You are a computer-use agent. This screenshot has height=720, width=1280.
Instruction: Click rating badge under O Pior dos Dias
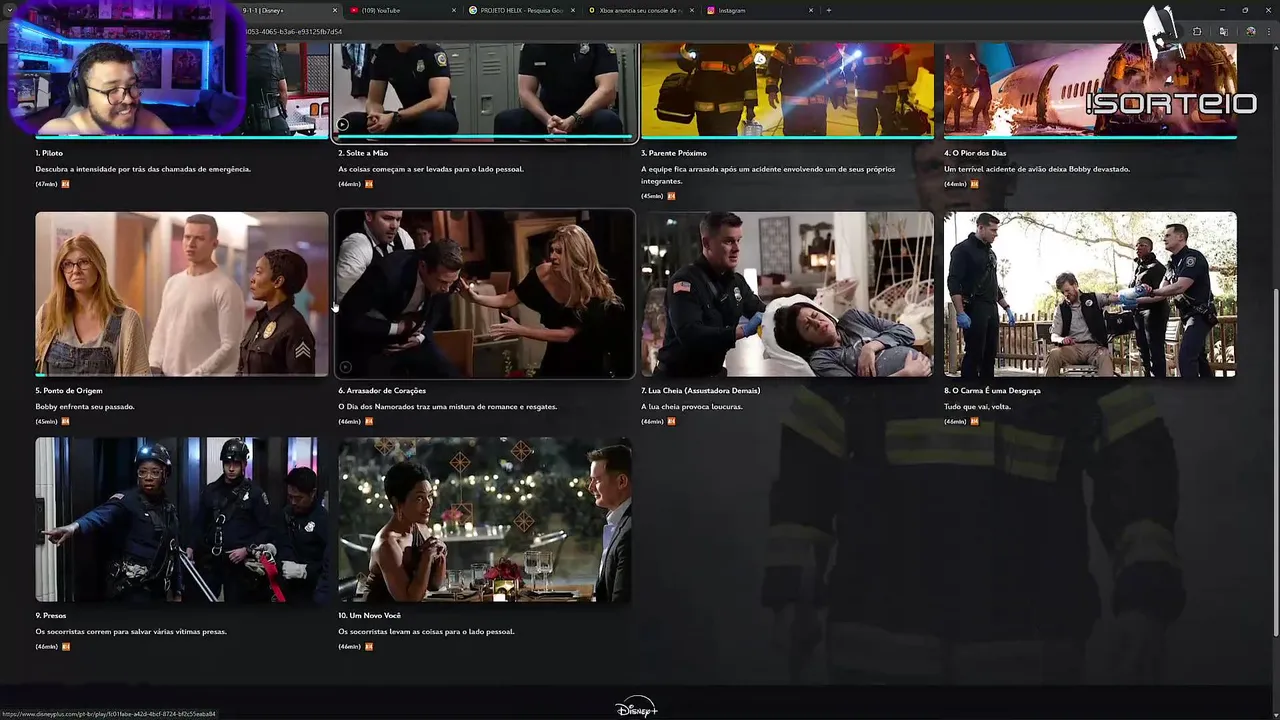[x=975, y=184]
